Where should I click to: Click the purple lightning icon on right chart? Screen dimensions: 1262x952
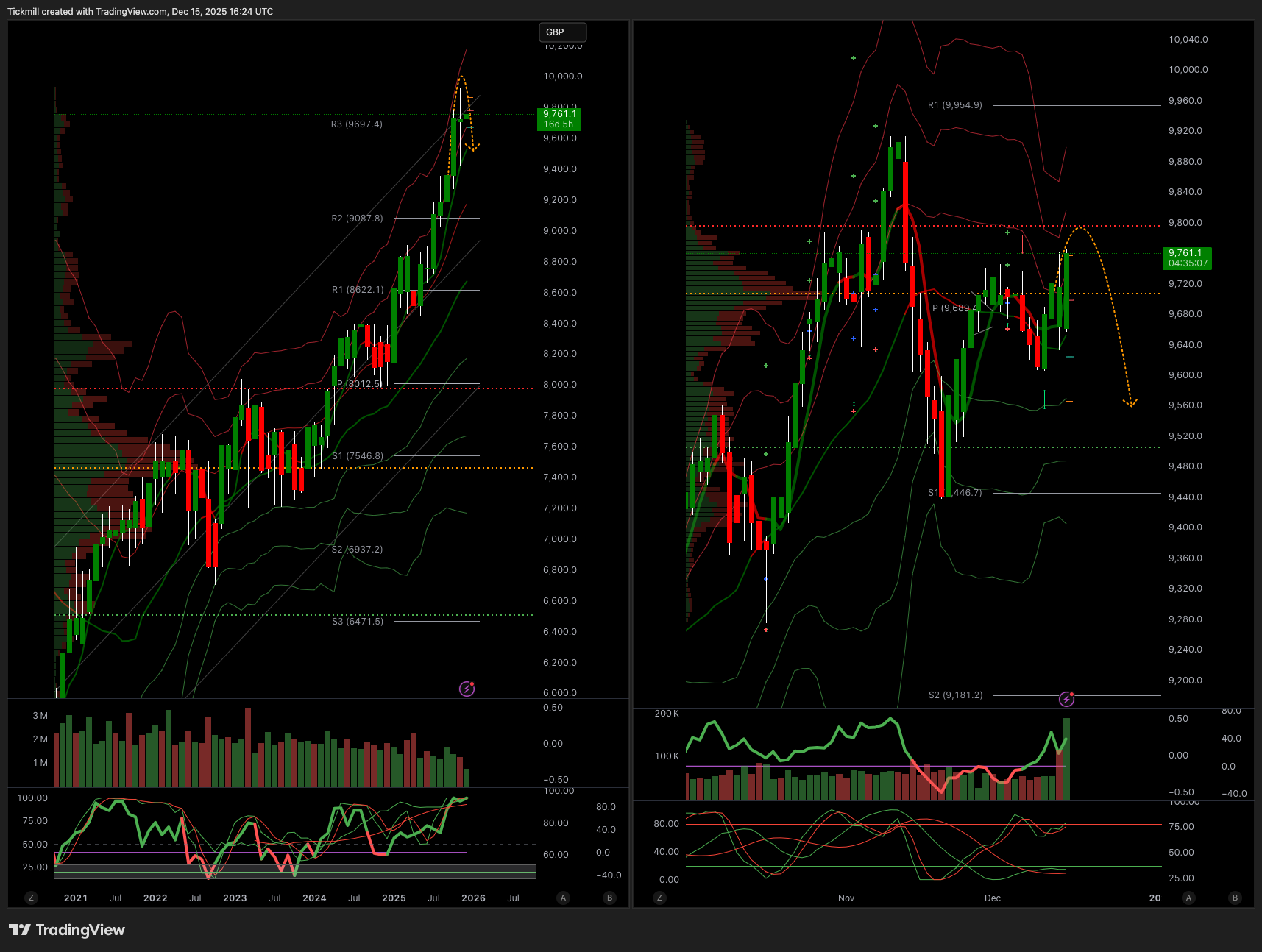click(1066, 699)
